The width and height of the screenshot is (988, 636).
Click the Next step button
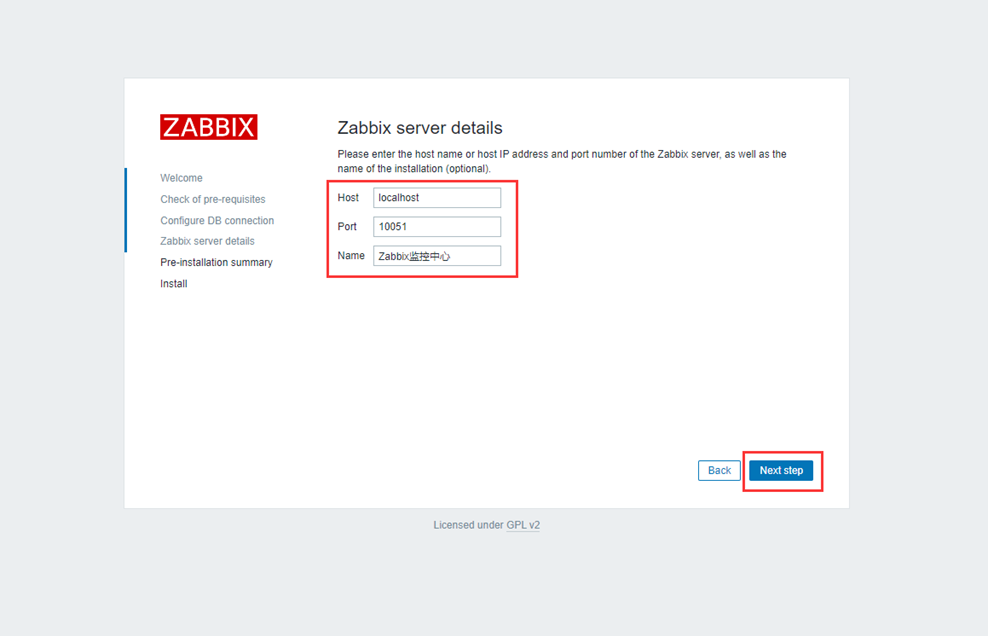(781, 470)
